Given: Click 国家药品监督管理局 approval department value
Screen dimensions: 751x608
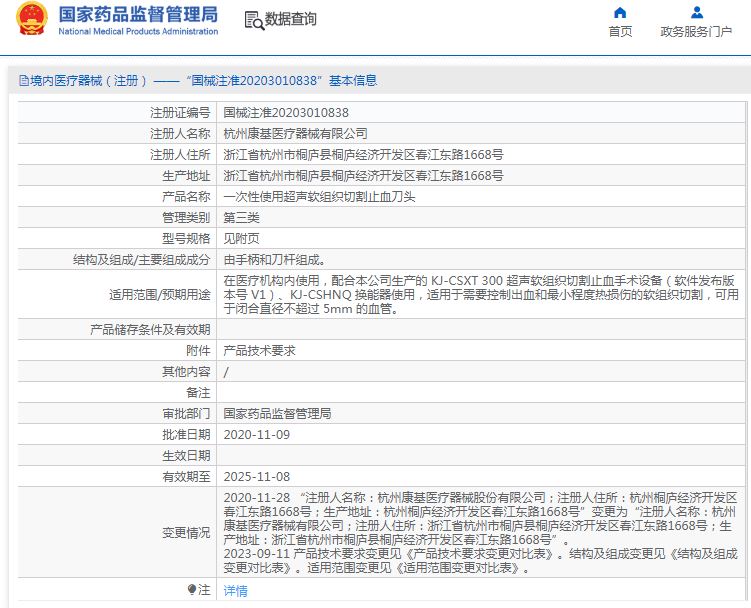Looking at the screenshot, I should pos(277,413).
